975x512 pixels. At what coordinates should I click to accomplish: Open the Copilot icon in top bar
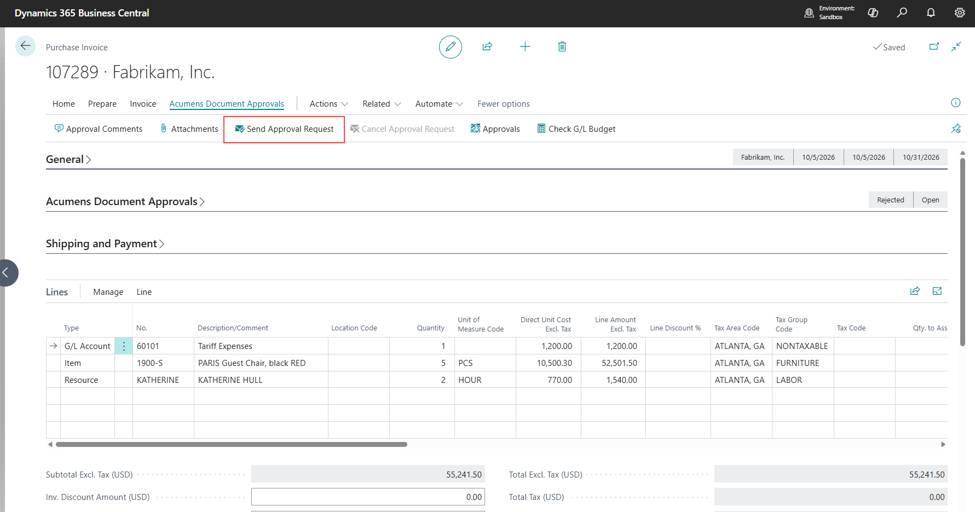pyautogui.click(x=873, y=12)
